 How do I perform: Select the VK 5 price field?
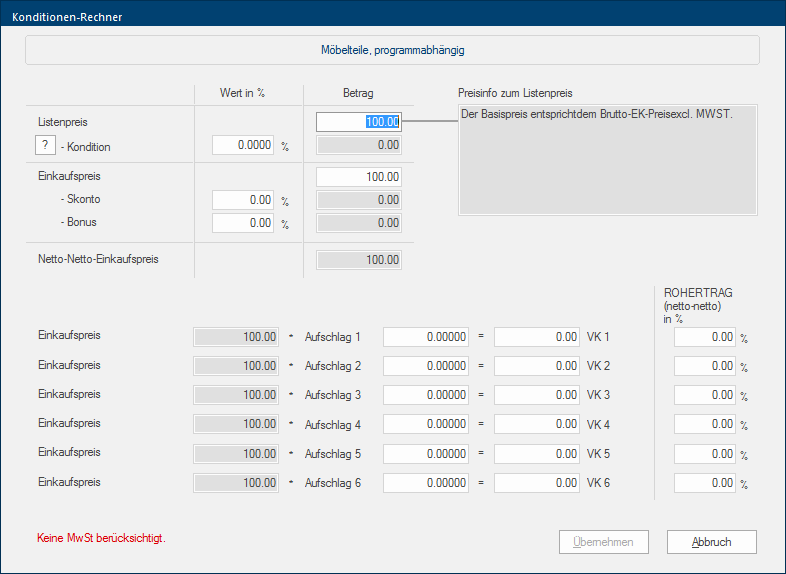pos(537,454)
